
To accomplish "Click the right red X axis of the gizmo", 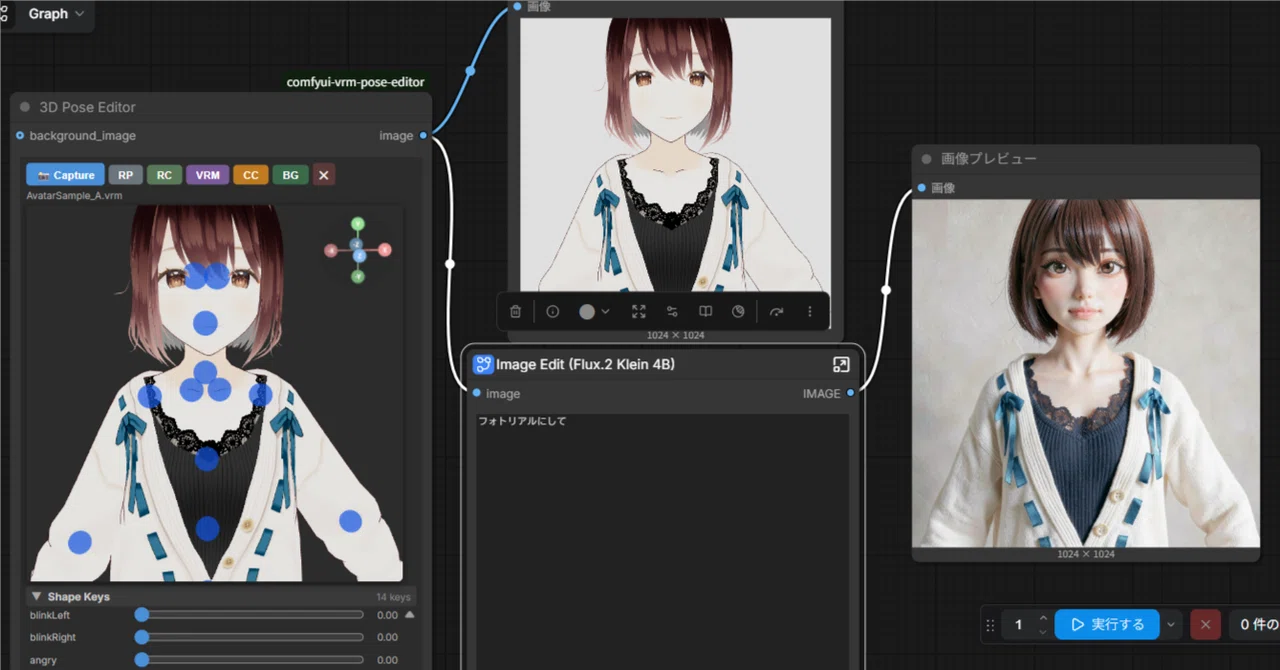I will point(385,249).
